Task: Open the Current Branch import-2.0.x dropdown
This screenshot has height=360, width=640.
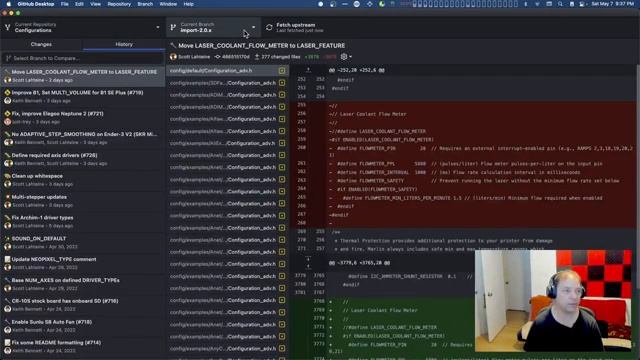Action: point(213,27)
